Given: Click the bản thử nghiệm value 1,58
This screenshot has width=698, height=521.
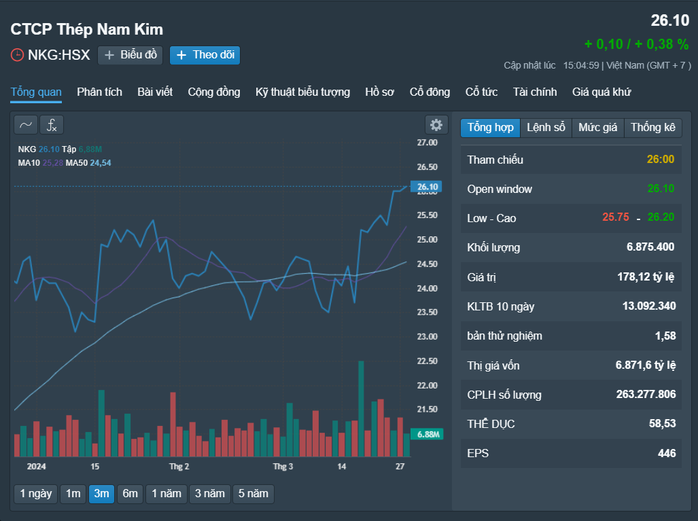Looking at the screenshot, I should (666, 336).
